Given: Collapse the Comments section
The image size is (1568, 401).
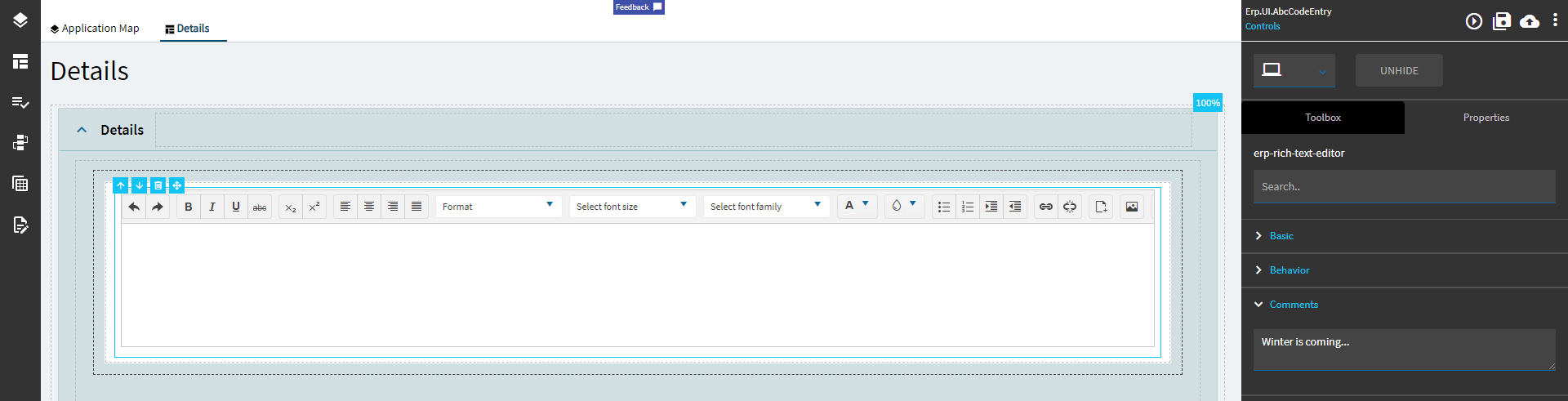Looking at the screenshot, I should 1405,305.
